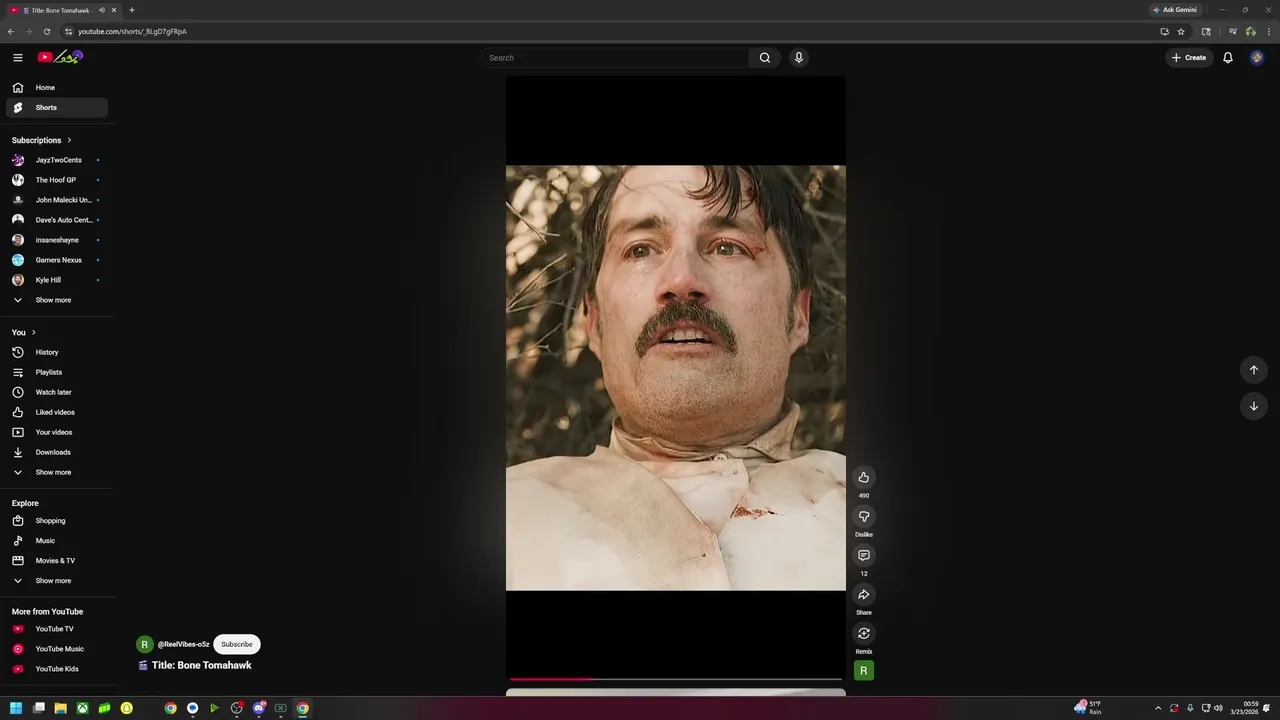This screenshot has width=1280, height=720.
Task: Open a new browser tab
Action: point(131,10)
